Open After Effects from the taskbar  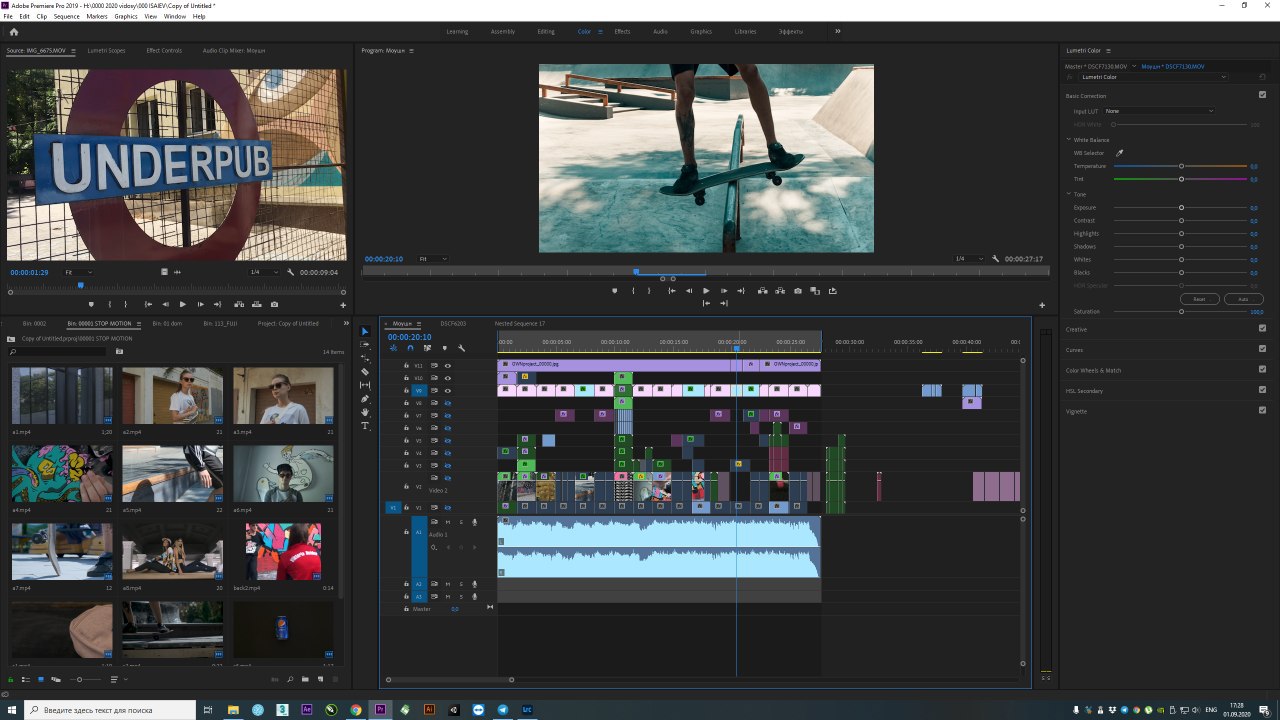point(307,710)
